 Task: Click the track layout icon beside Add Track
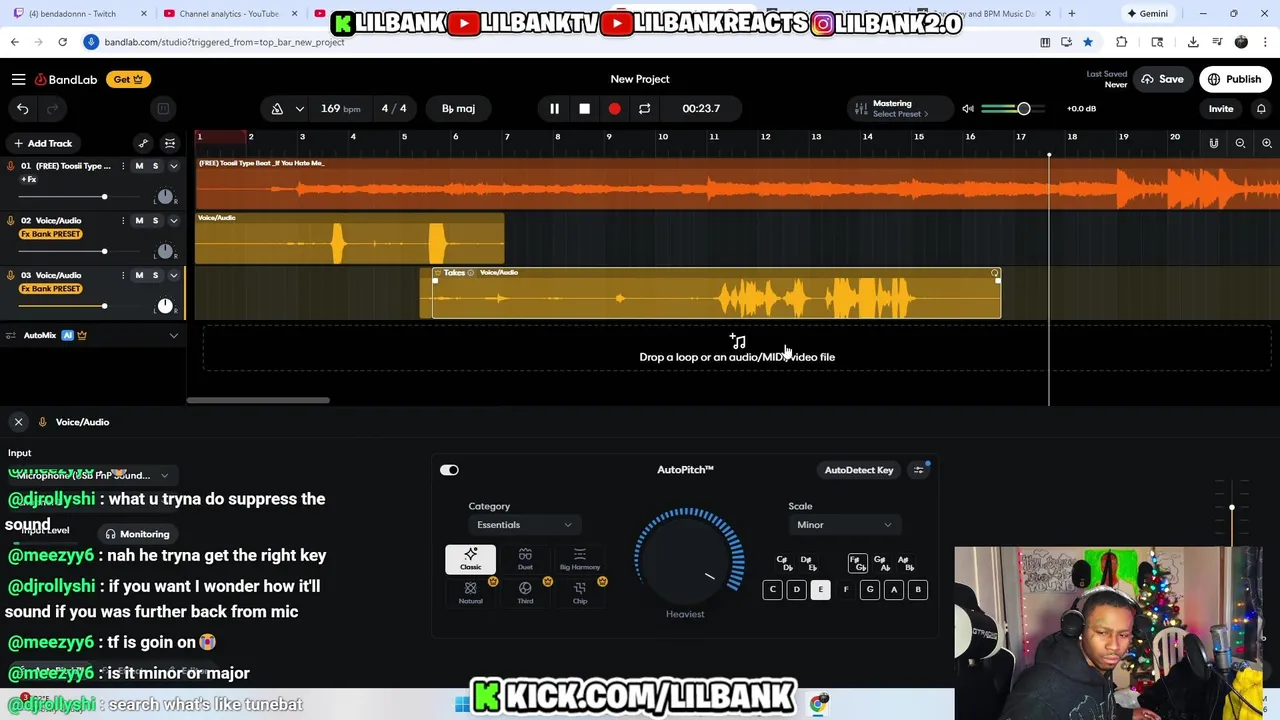170,143
